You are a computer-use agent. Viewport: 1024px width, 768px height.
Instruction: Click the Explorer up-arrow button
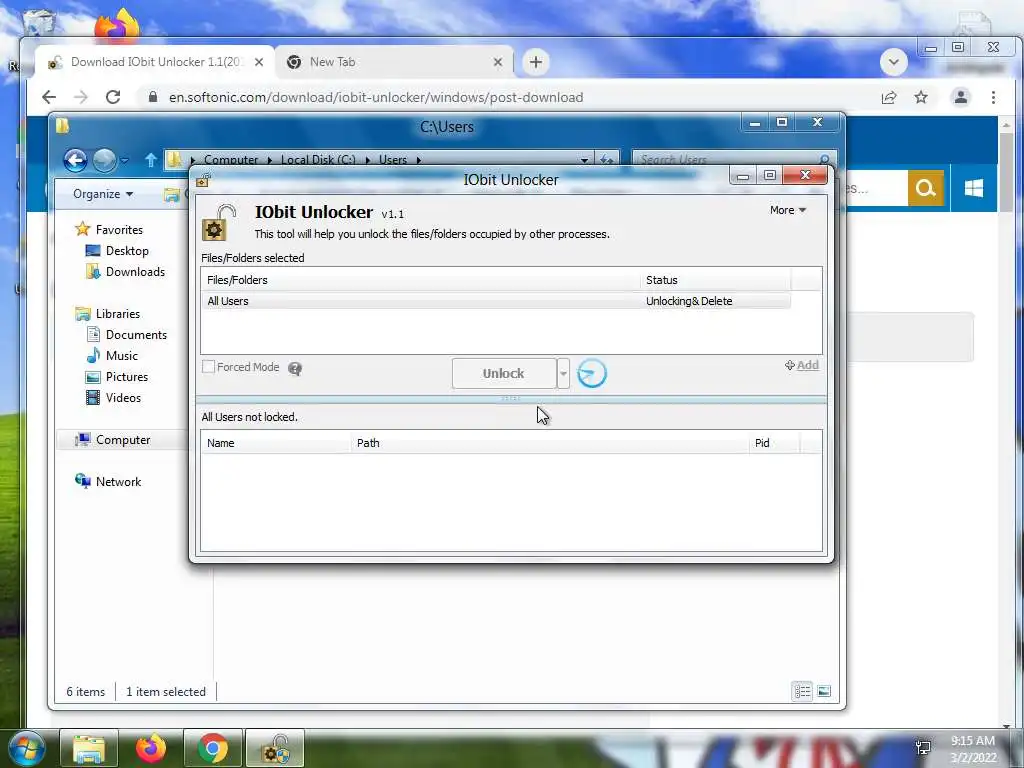151,159
